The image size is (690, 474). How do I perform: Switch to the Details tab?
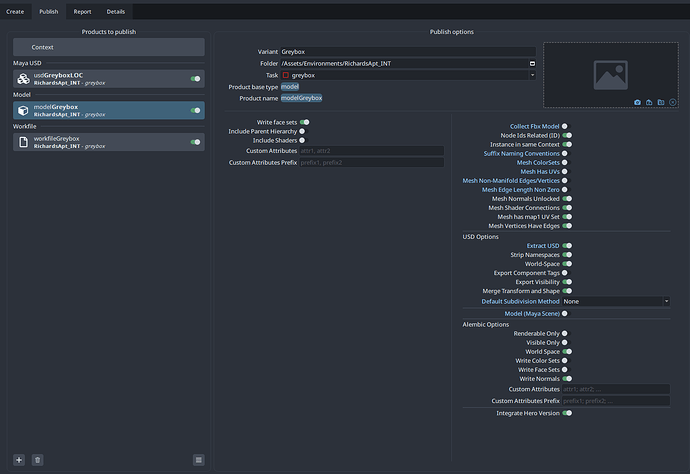click(x=116, y=12)
